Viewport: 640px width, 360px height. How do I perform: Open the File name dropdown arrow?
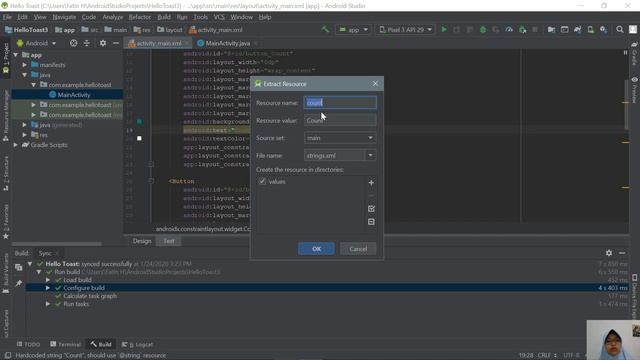click(x=370, y=156)
